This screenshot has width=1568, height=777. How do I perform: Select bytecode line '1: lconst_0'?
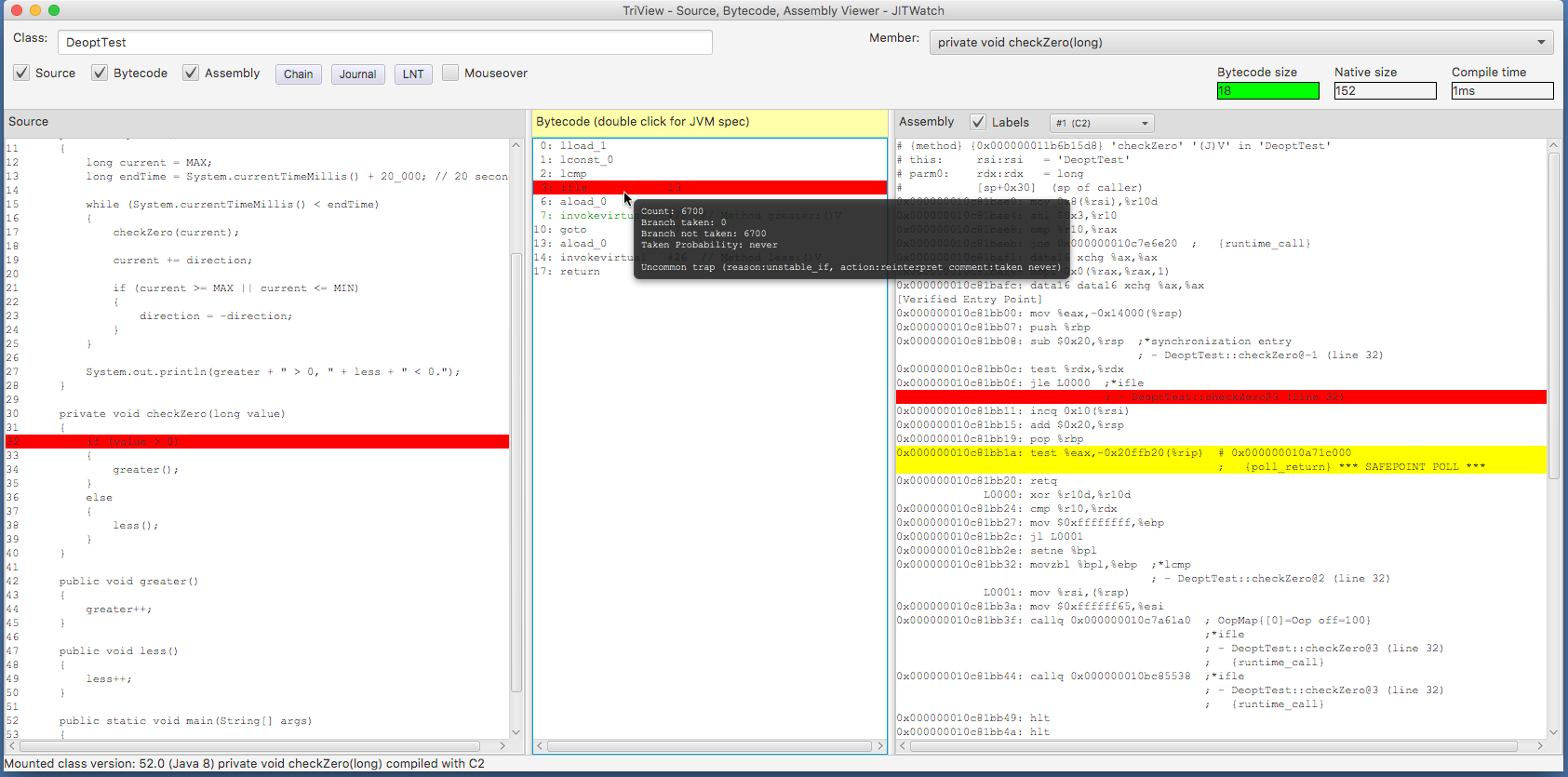tap(710, 160)
